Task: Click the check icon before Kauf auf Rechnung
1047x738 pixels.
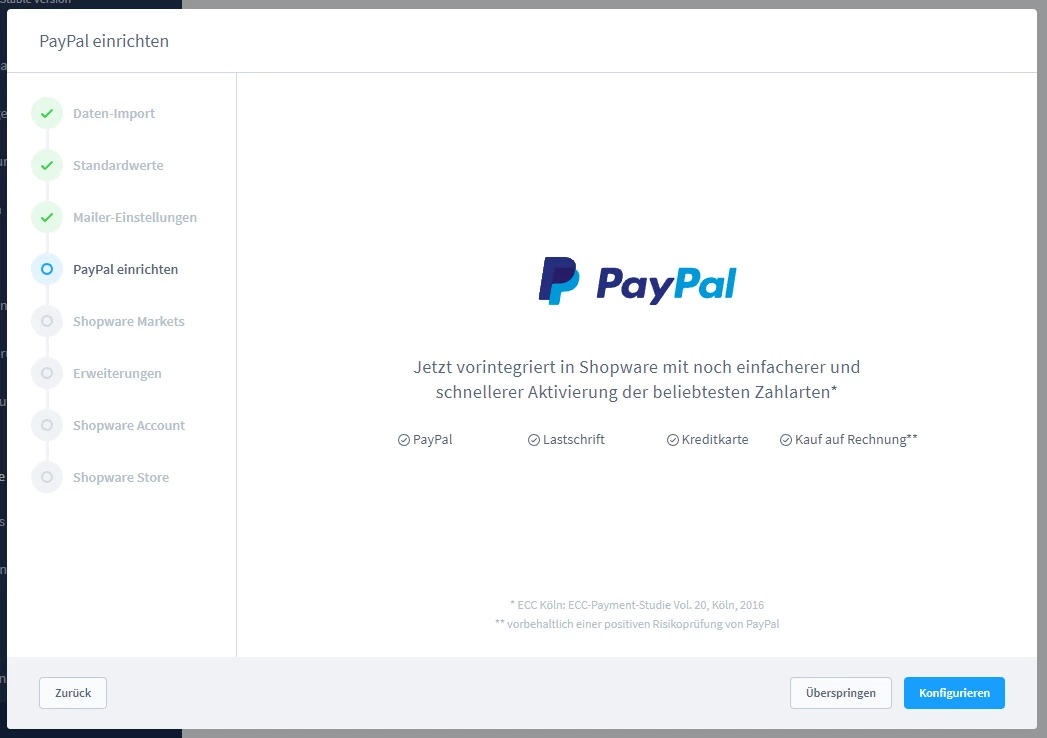Action: (x=786, y=440)
